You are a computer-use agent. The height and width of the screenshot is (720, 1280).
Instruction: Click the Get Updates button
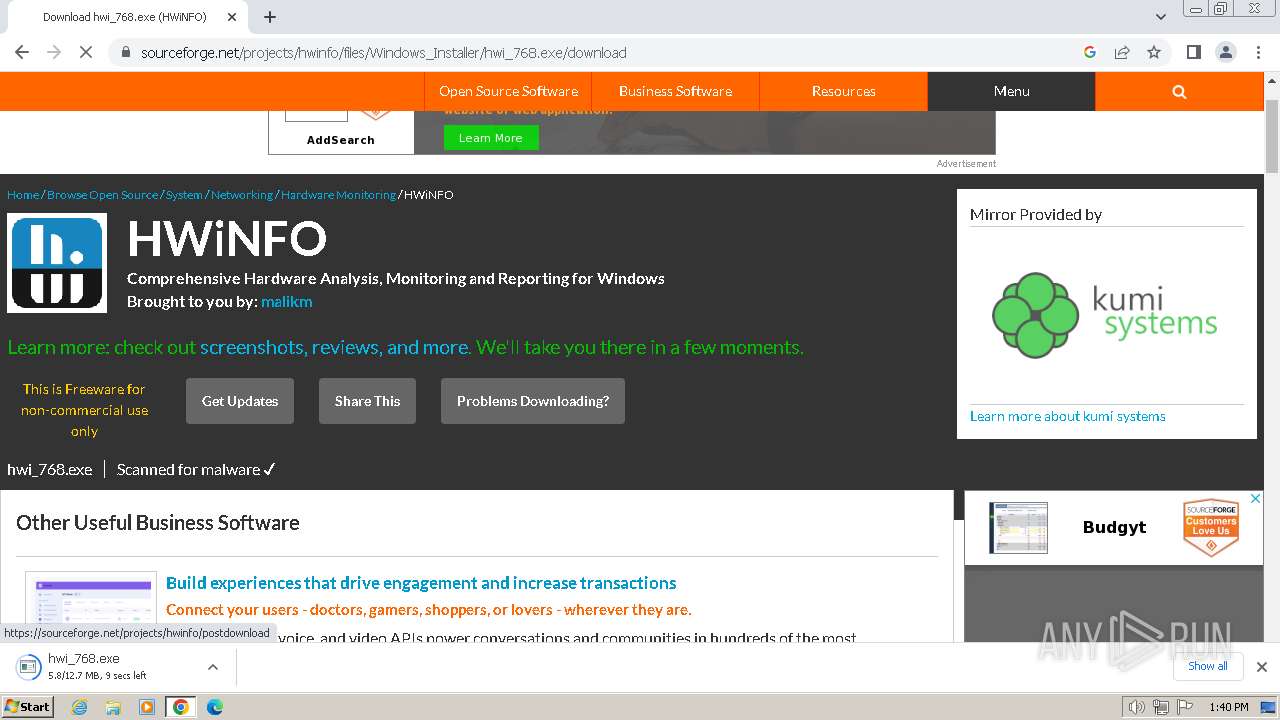coord(240,401)
